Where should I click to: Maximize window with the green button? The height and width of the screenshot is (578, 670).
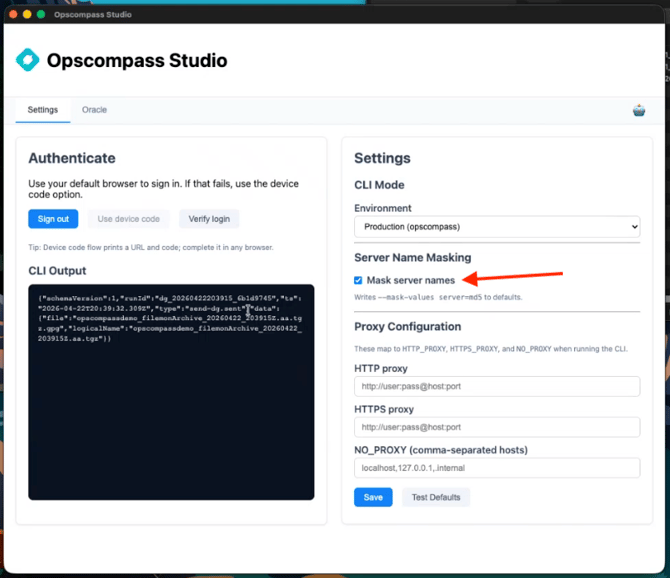41,15
